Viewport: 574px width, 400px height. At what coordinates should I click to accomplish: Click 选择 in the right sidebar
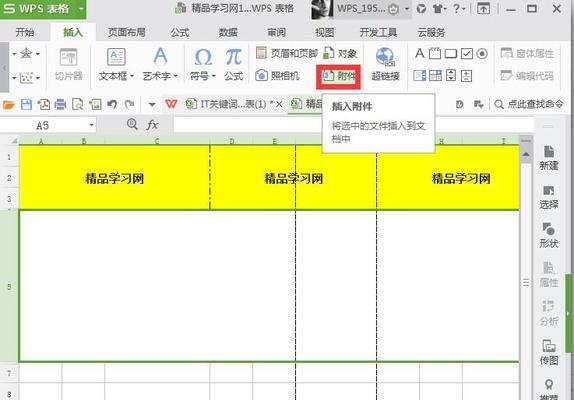coord(548,197)
